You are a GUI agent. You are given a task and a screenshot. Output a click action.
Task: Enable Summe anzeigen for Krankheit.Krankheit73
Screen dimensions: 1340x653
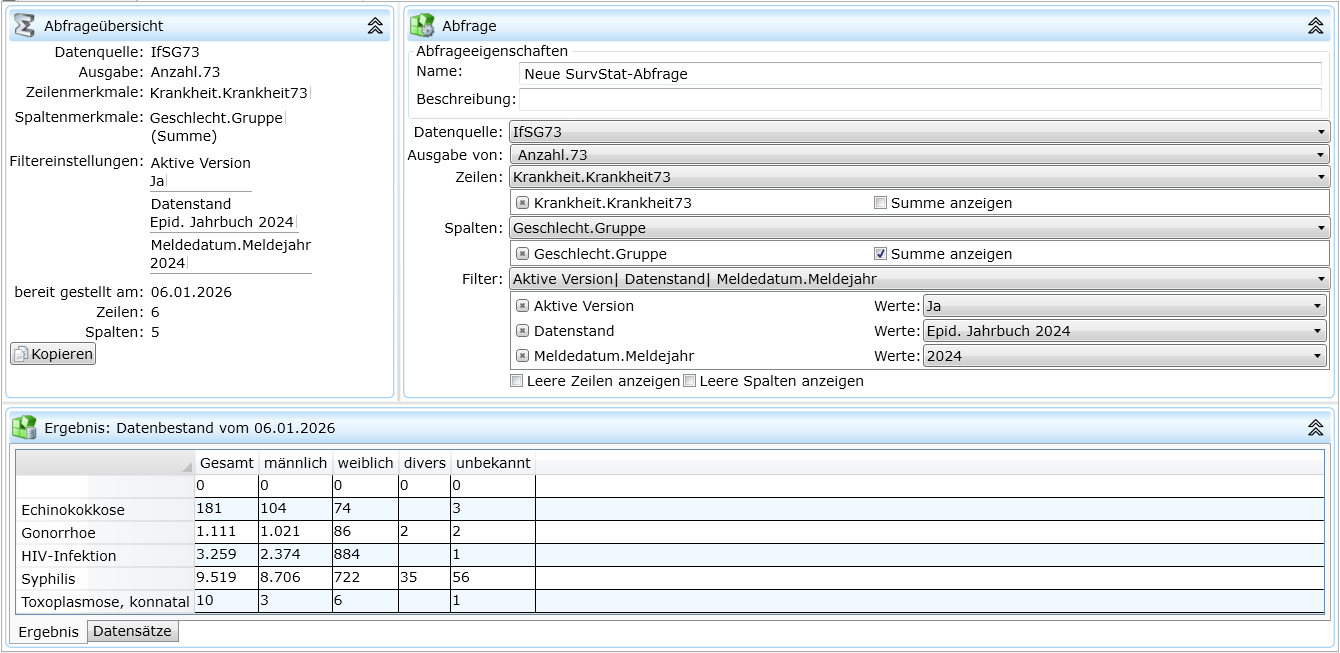click(880, 203)
